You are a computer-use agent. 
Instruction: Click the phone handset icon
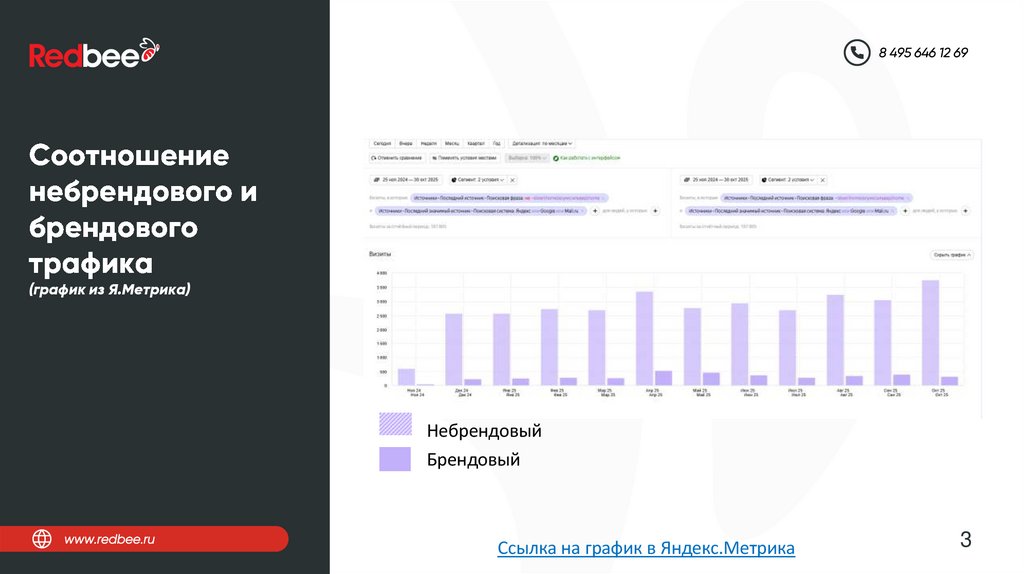coord(857,52)
